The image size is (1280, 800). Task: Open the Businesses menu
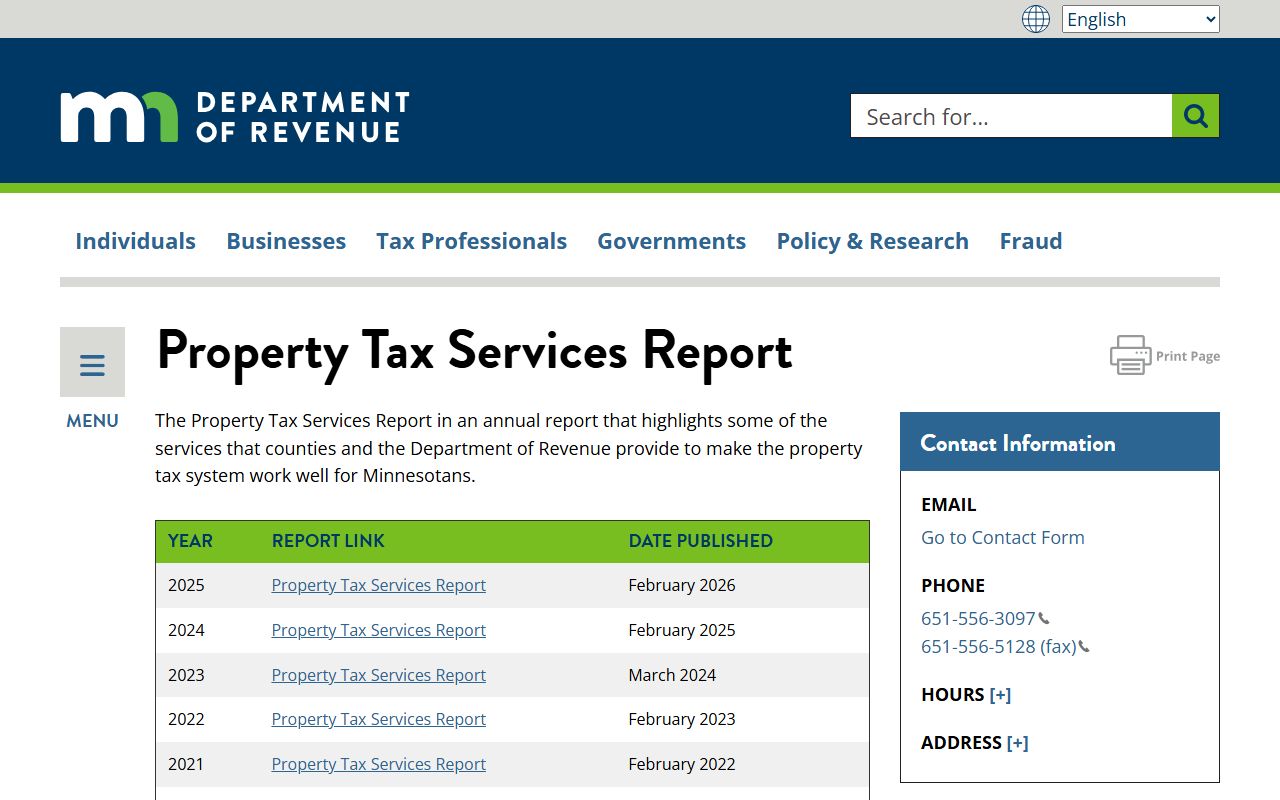point(286,241)
